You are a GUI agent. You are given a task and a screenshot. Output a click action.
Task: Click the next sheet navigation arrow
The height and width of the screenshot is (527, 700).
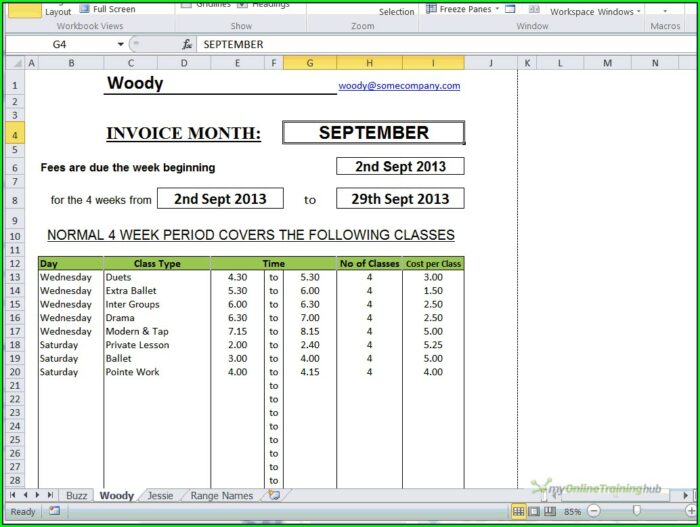37,495
